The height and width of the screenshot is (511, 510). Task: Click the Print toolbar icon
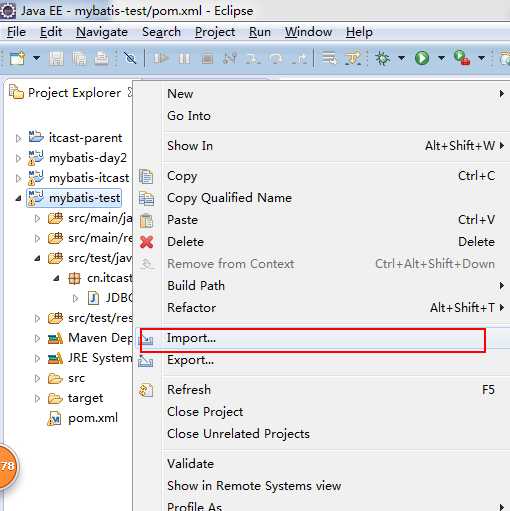click(101, 59)
